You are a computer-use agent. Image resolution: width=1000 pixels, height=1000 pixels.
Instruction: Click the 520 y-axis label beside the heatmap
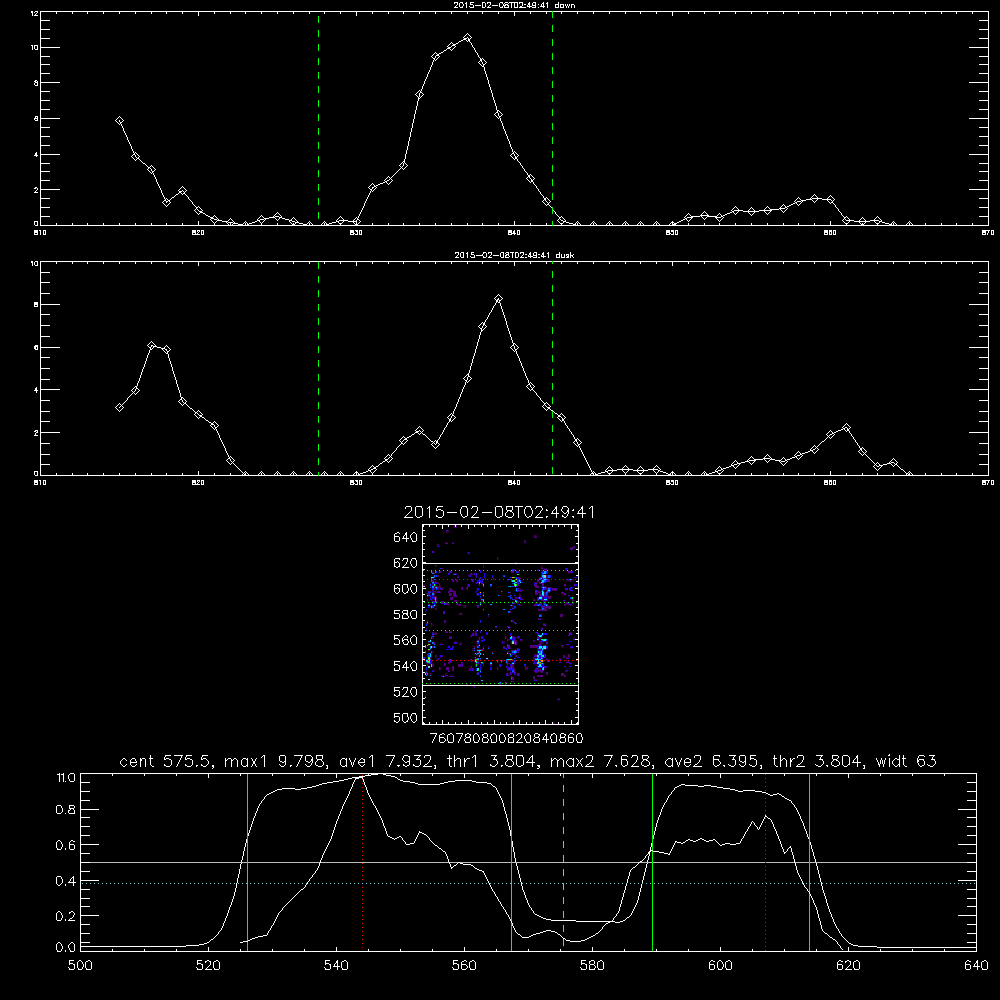406,691
